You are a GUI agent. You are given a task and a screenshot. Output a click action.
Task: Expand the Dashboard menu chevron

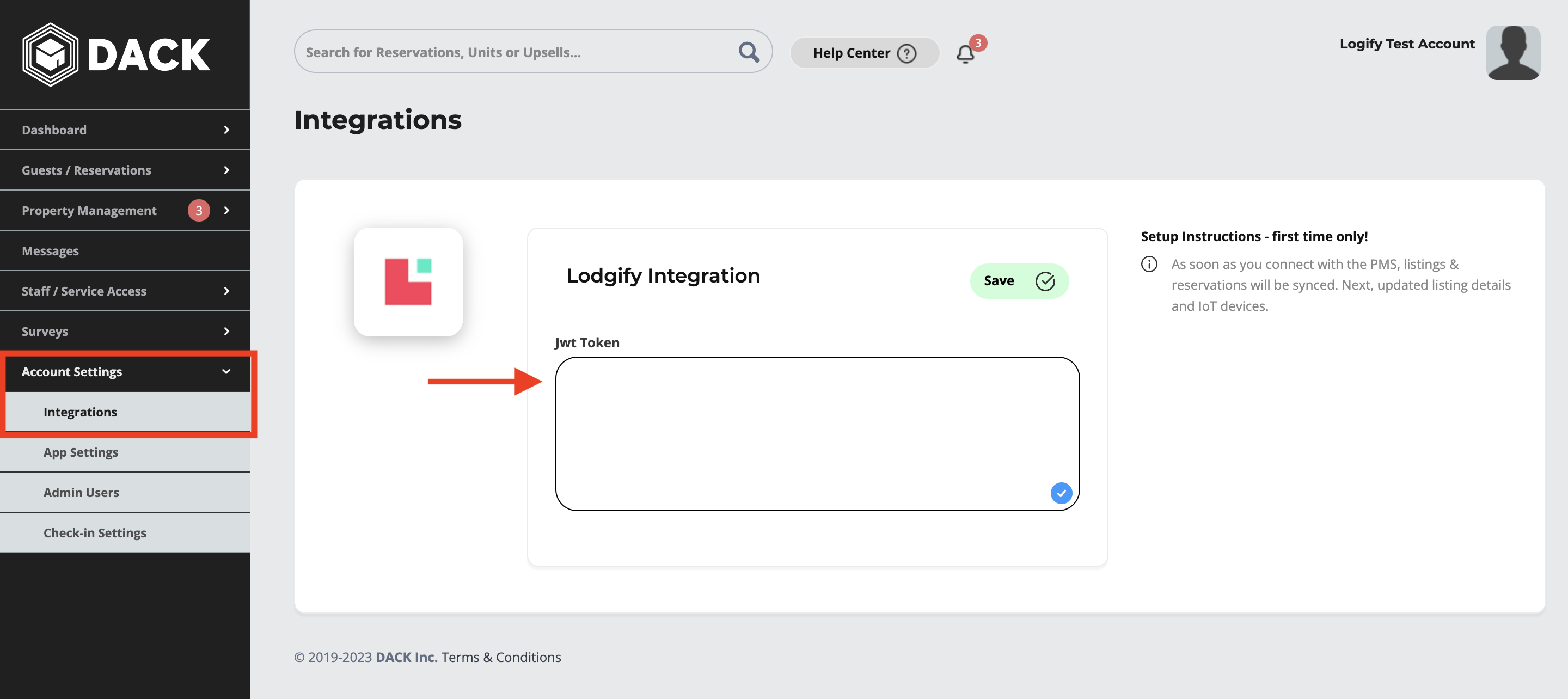226,130
